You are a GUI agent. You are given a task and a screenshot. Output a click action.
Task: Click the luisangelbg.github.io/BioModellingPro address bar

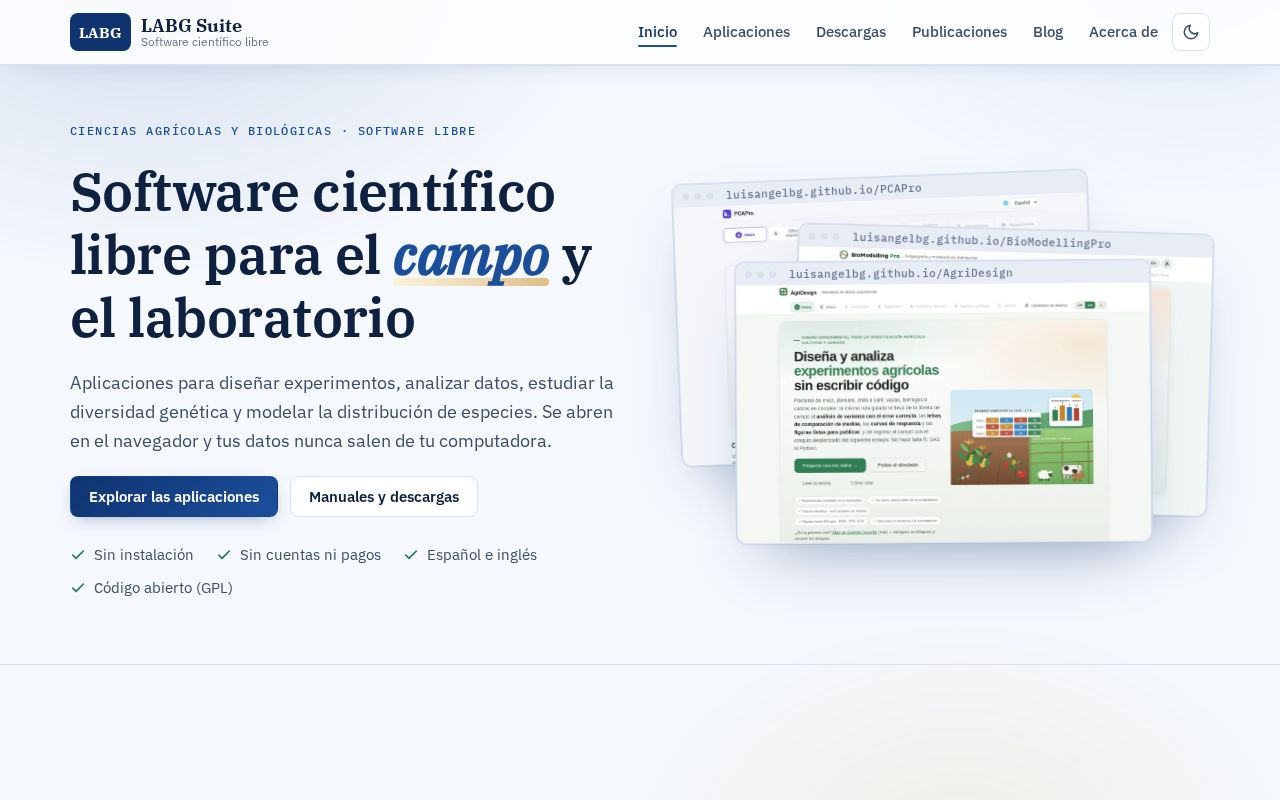coord(981,240)
